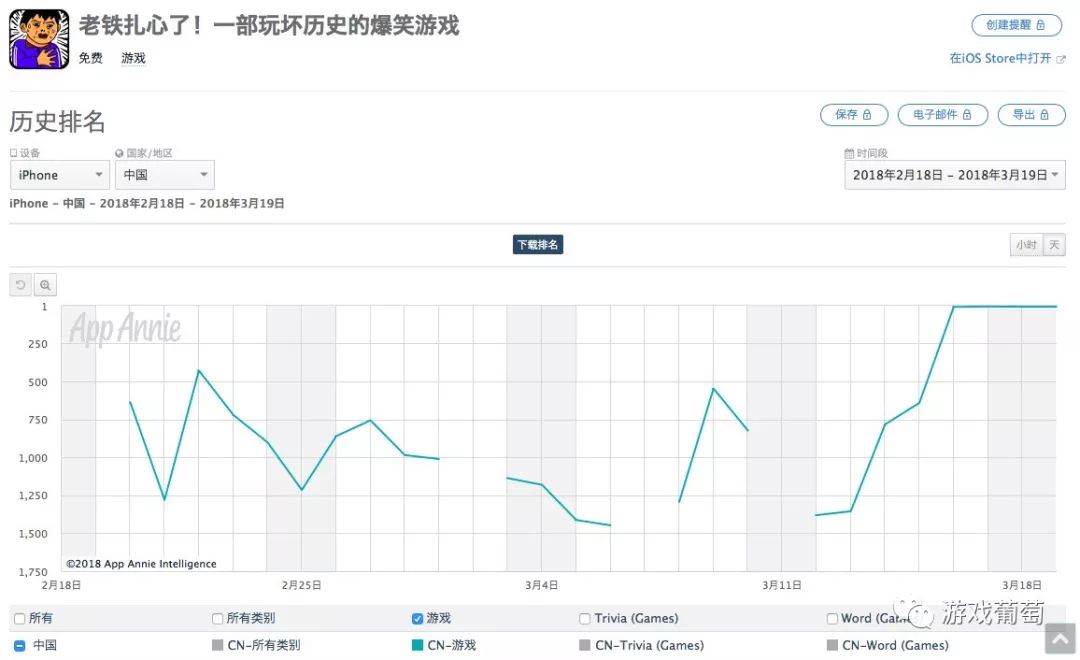Click the chart reset (undo) icon
Viewport: 1080px width, 660px height.
21,285
